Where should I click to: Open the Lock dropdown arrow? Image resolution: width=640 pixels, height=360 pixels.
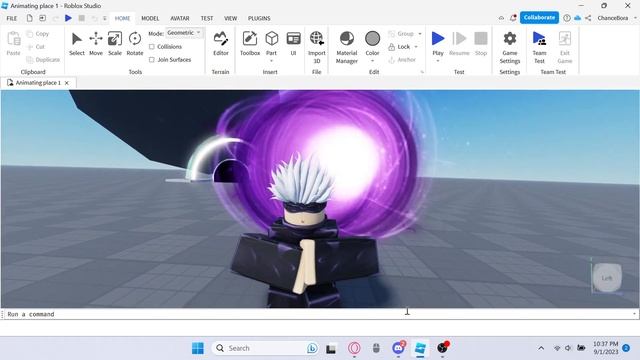point(416,47)
